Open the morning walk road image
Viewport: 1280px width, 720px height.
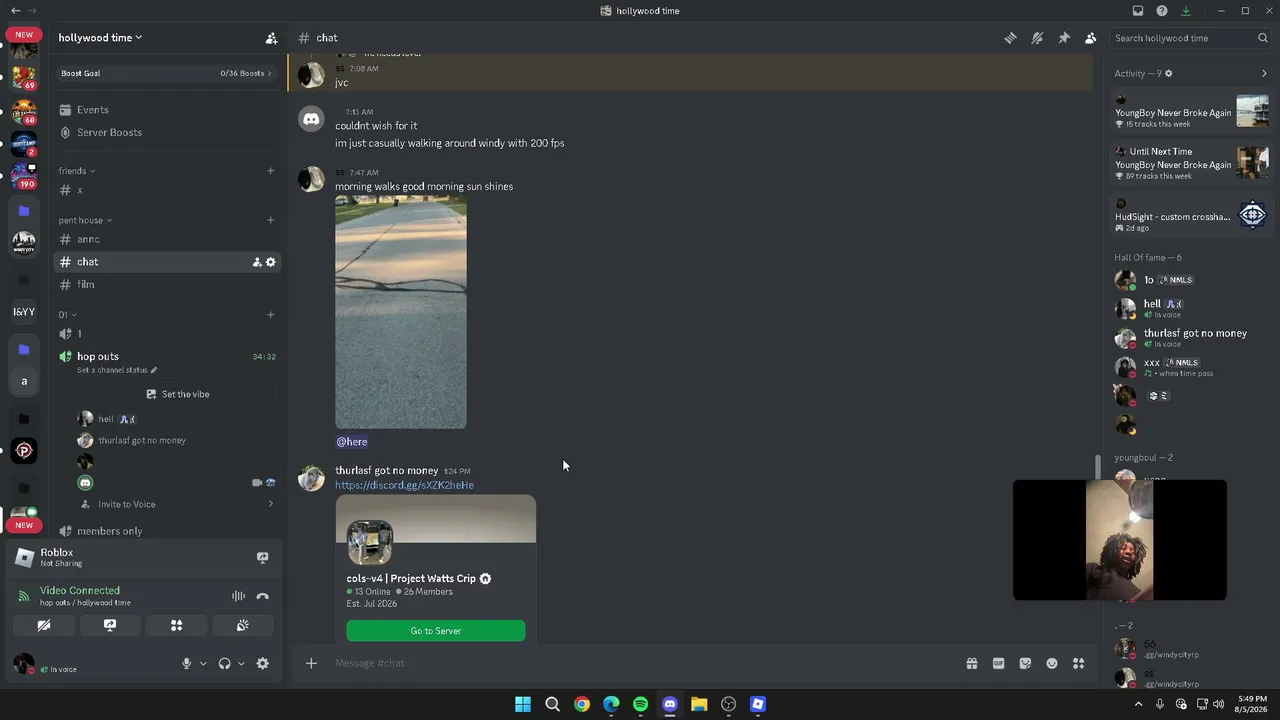(x=401, y=313)
